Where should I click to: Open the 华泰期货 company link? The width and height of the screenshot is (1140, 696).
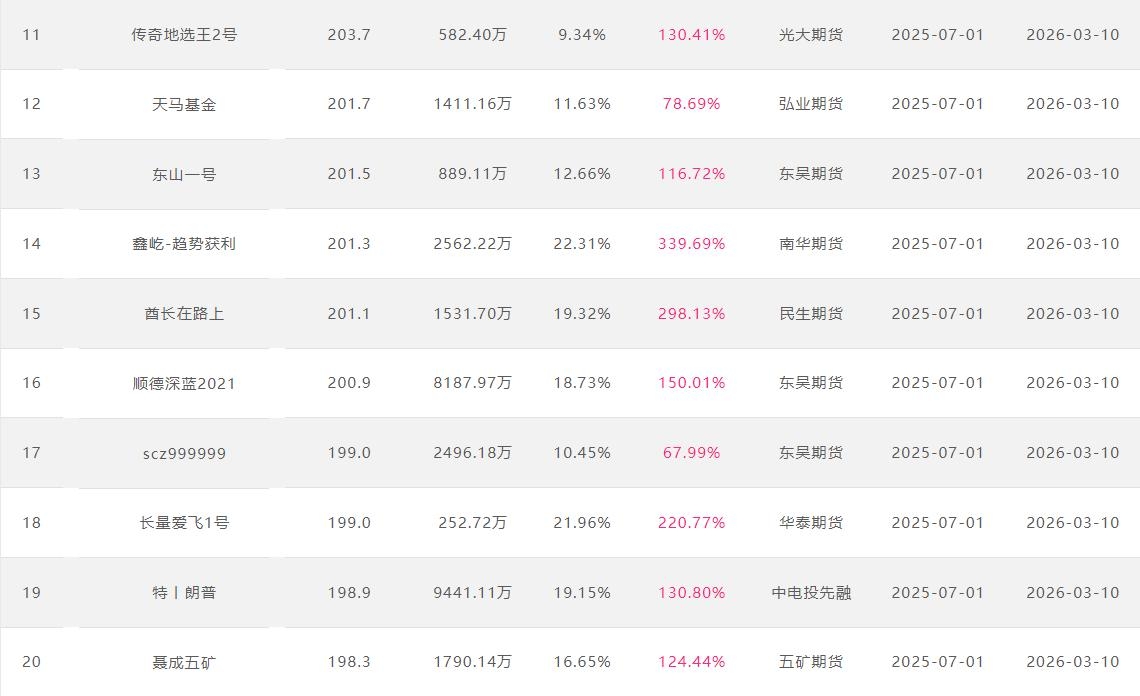click(x=811, y=523)
